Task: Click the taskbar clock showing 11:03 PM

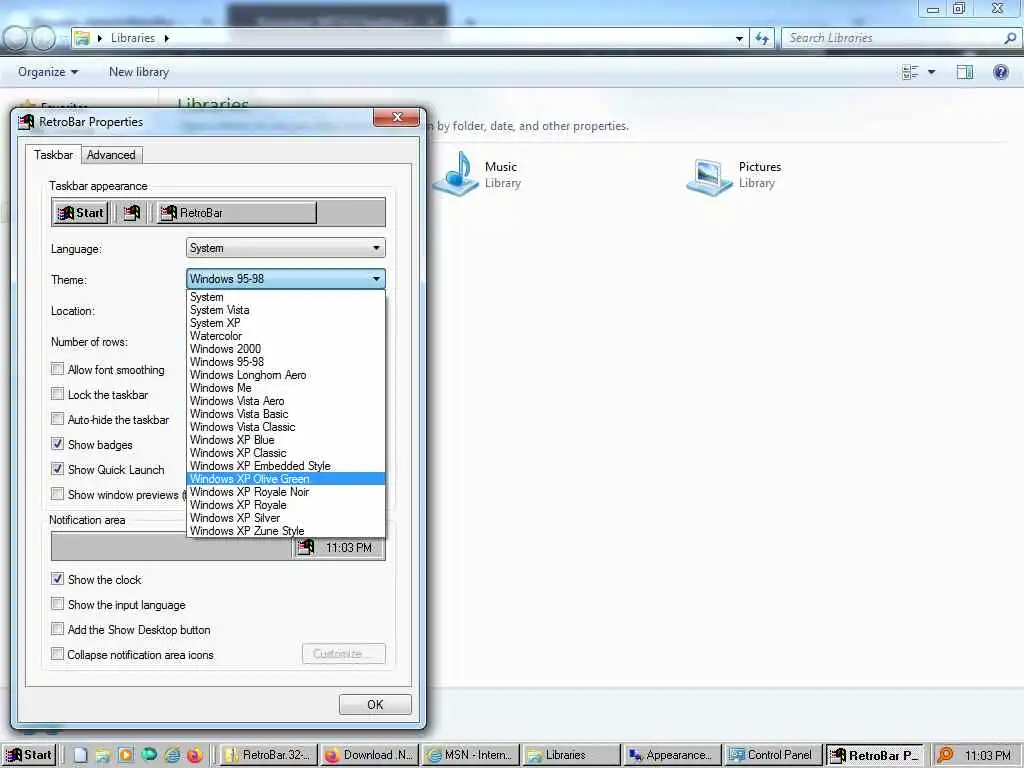Action: 987,755
